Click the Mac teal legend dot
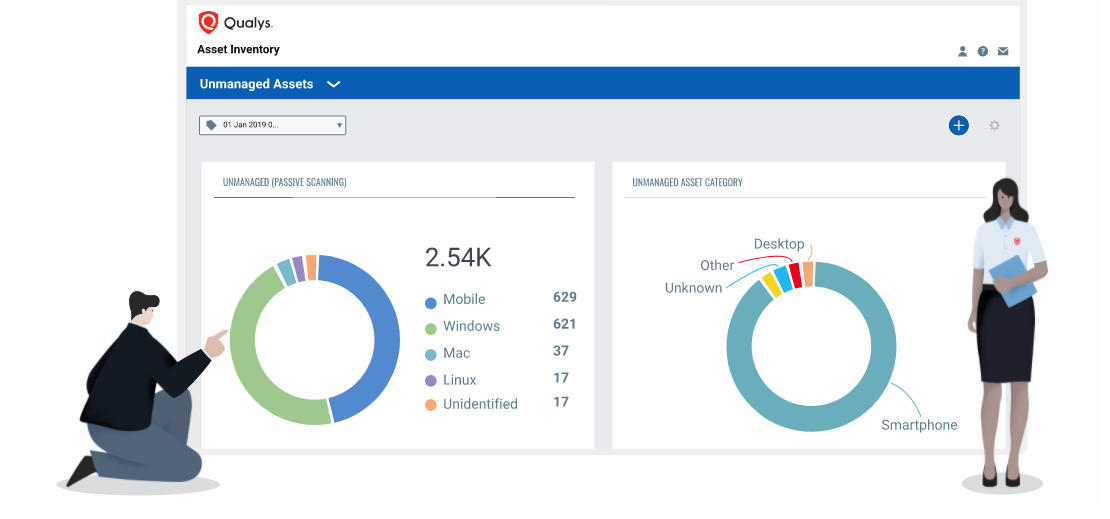This screenshot has height=519, width=1110. pyautogui.click(x=430, y=355)
